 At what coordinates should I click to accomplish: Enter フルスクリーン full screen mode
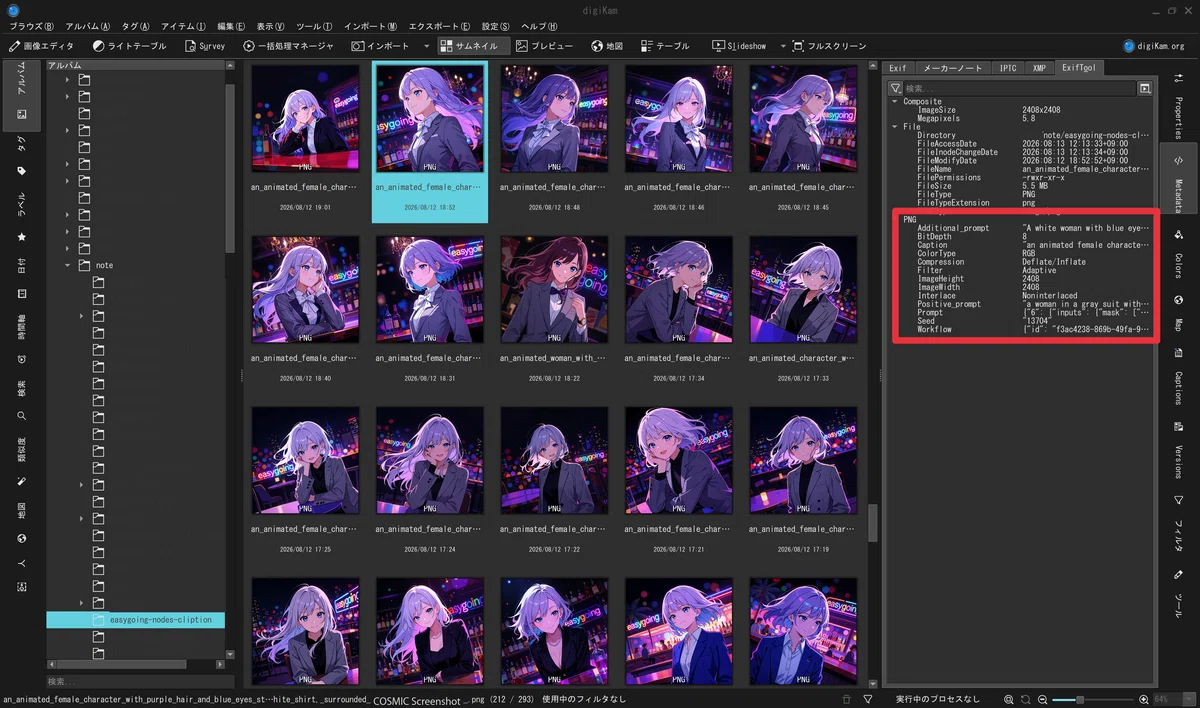tap(829, 46)
